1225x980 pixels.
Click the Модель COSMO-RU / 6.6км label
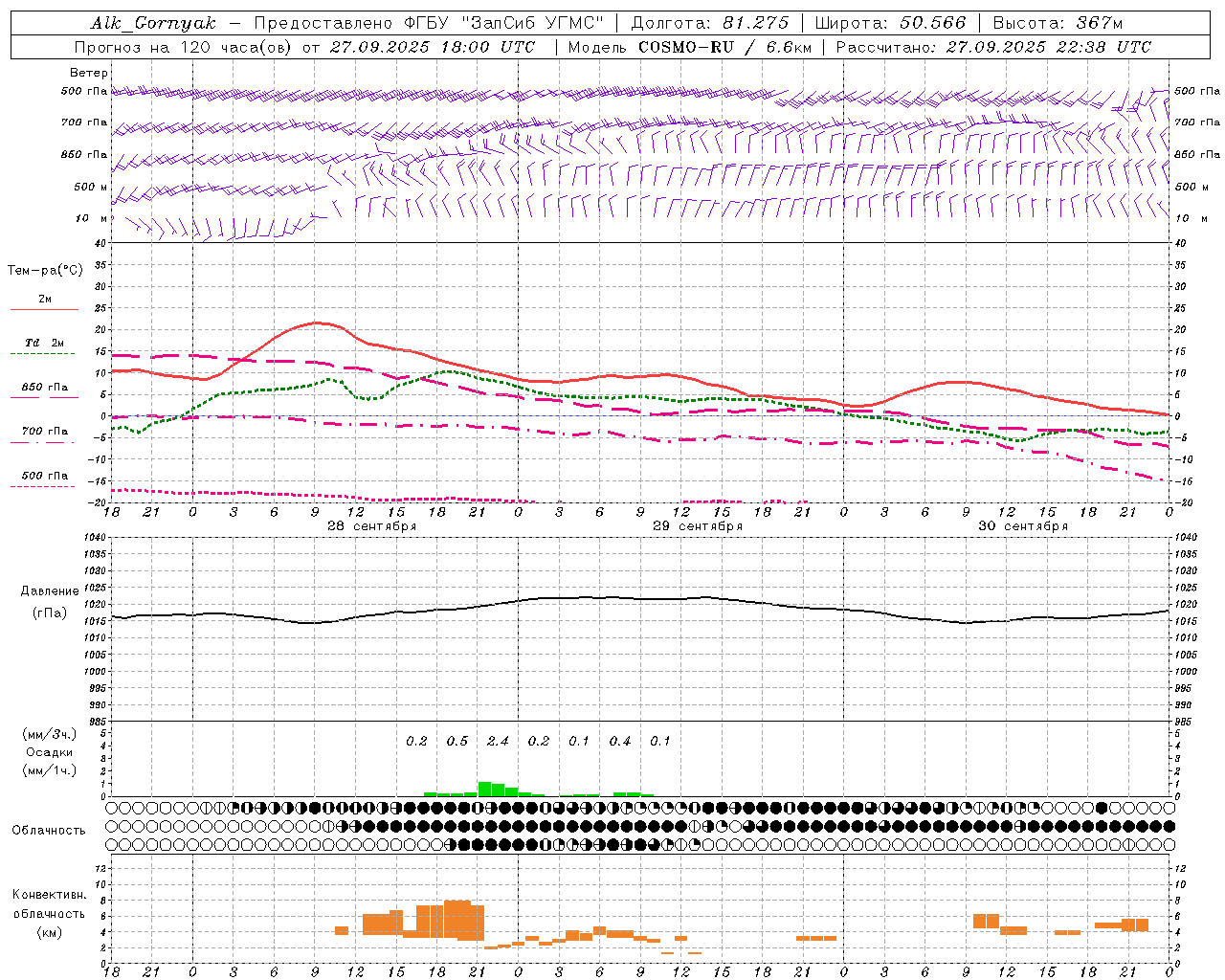coord(689,47)
